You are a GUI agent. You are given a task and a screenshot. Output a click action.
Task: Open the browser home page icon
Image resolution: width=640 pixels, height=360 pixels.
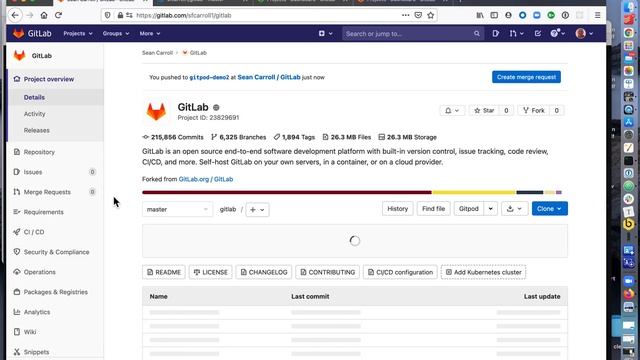tap(44, 15)
